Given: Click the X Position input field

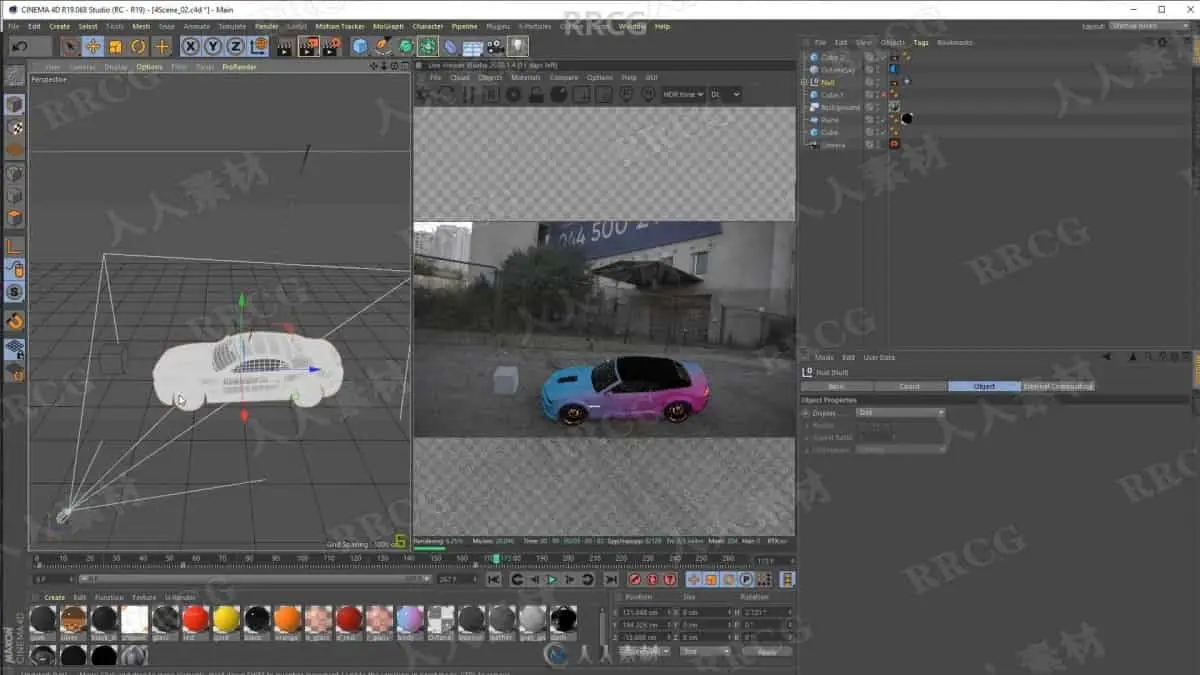Looking at the screenshot, I should pos(646,612).
